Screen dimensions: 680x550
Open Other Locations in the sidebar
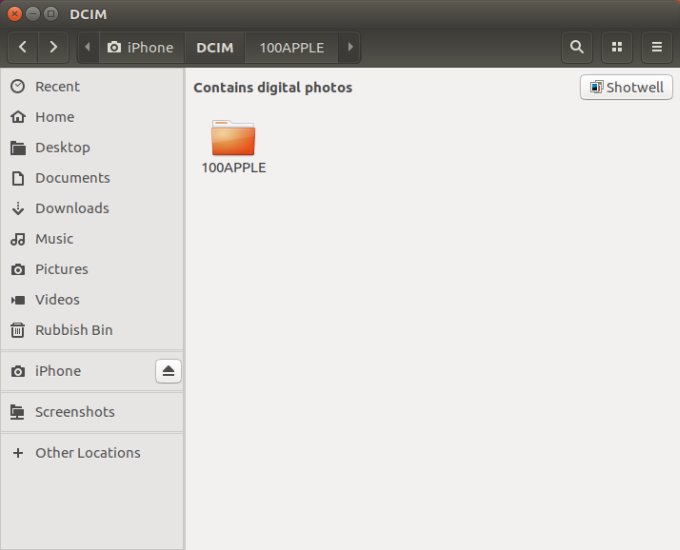coord(92,453)
